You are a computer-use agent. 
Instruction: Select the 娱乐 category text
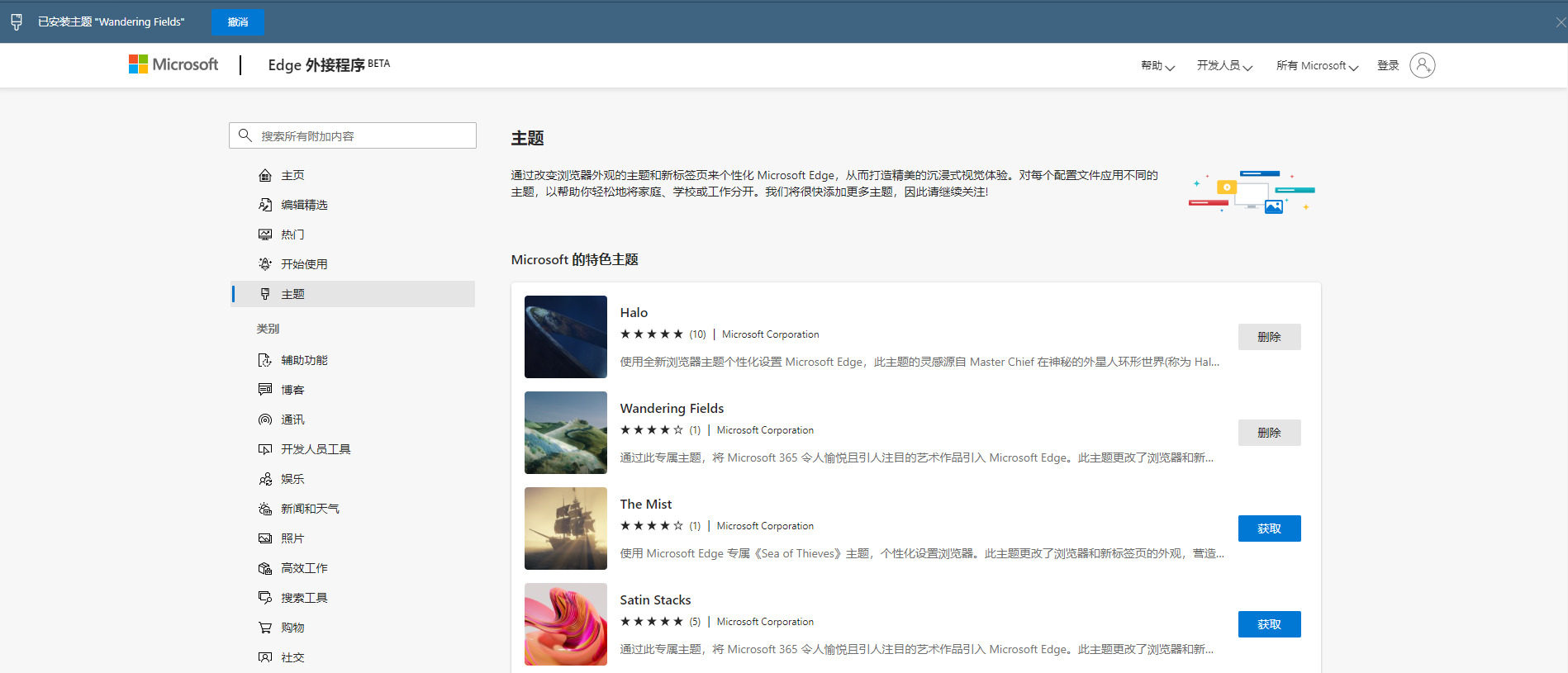[x=292, y=479]
